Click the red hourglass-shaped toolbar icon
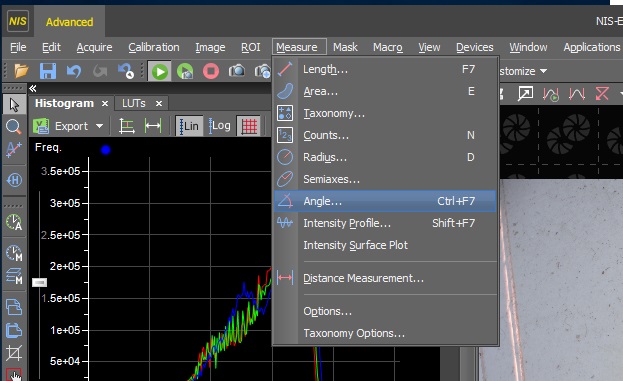623x381 pixels. 602,94
